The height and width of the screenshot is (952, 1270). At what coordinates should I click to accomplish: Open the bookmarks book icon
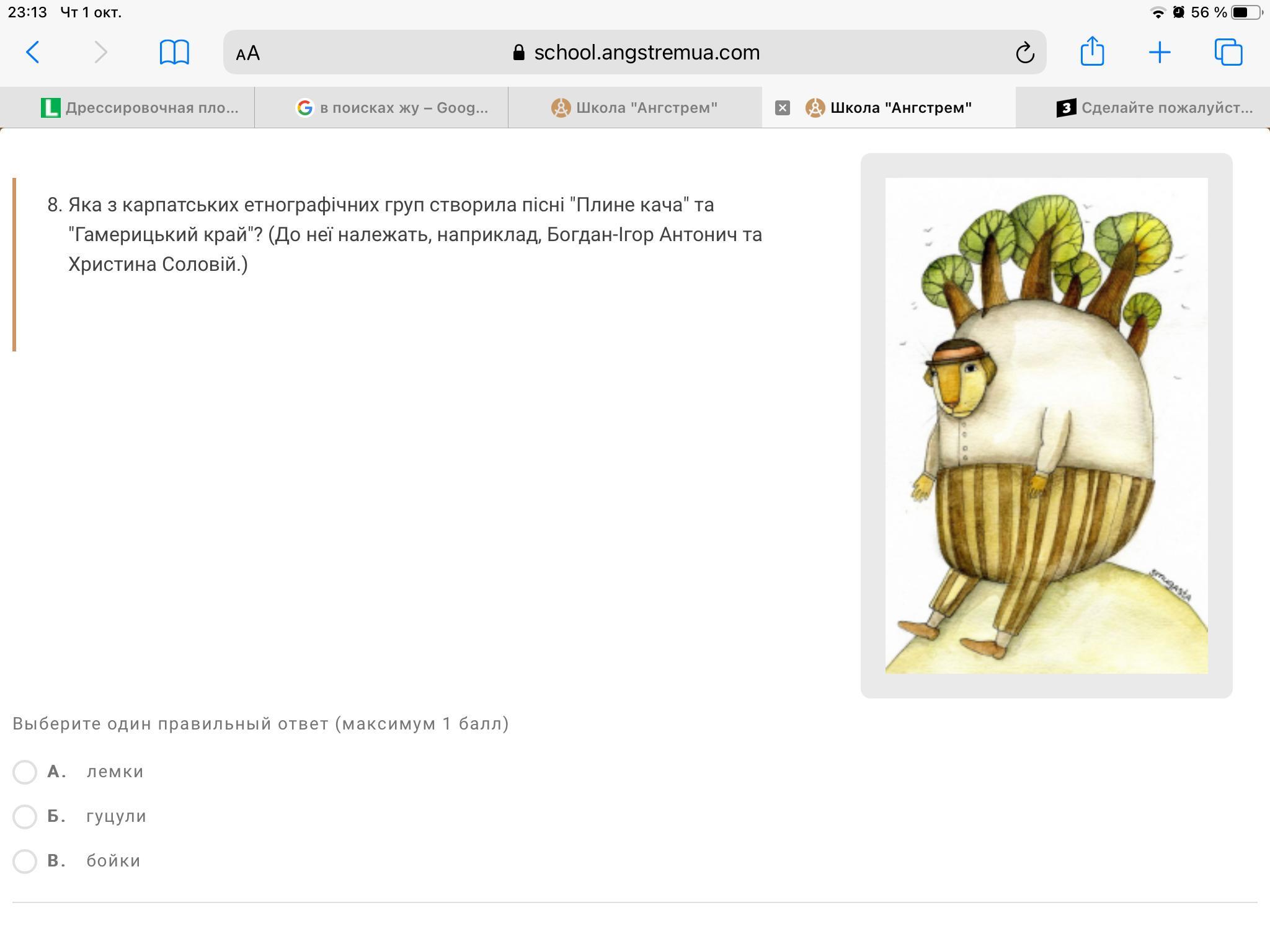click(x=174, y=52)
